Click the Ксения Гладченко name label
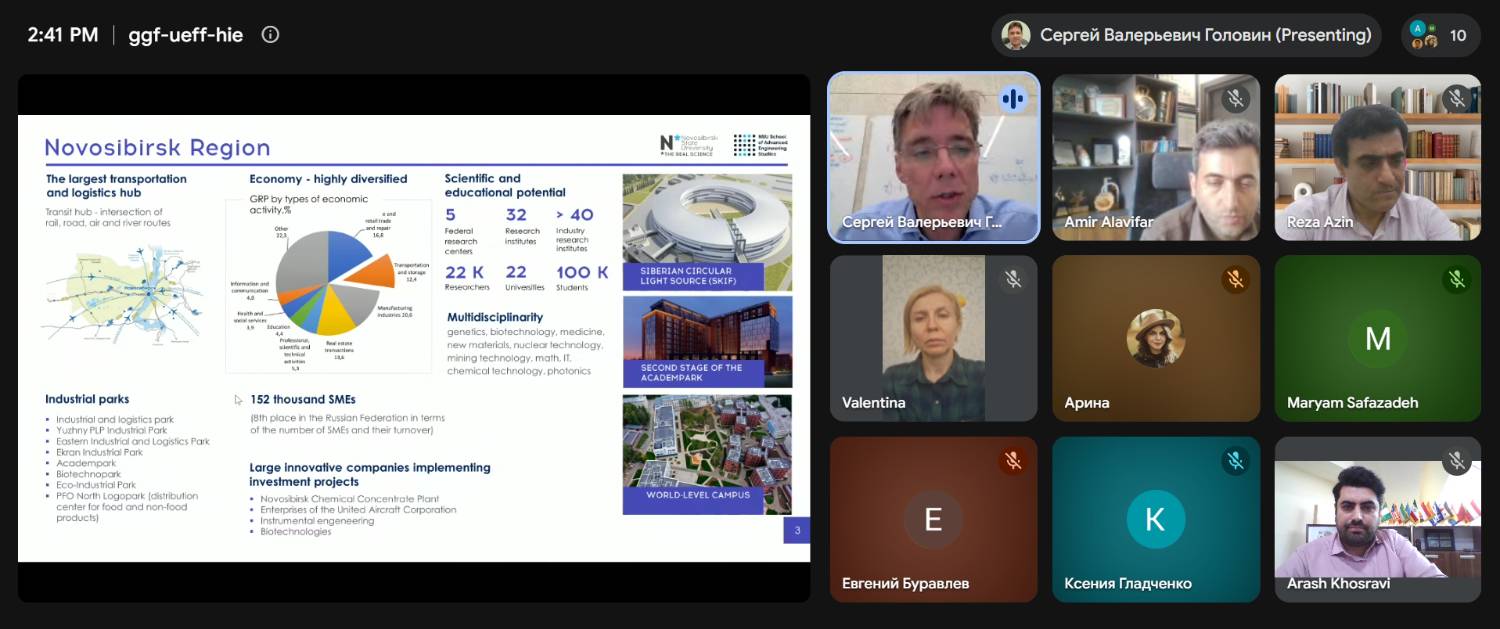 (1128, 584)
